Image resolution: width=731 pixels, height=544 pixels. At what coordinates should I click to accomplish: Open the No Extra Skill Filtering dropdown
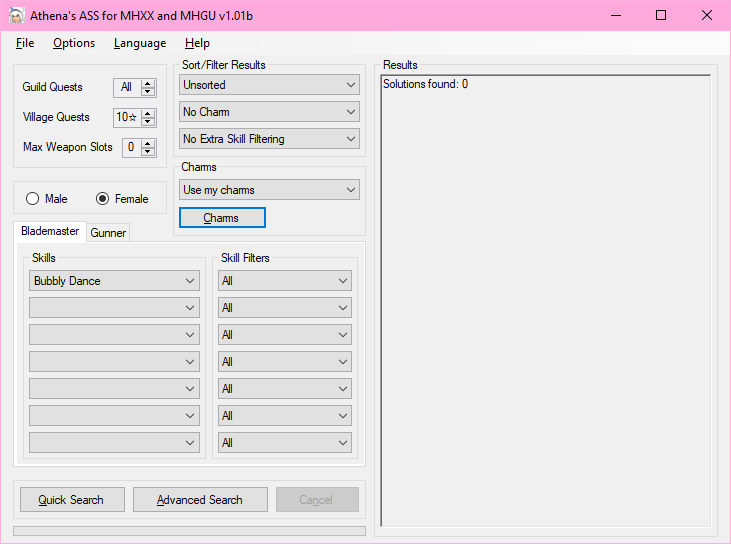pyautogui.click(x=269, y=139)
